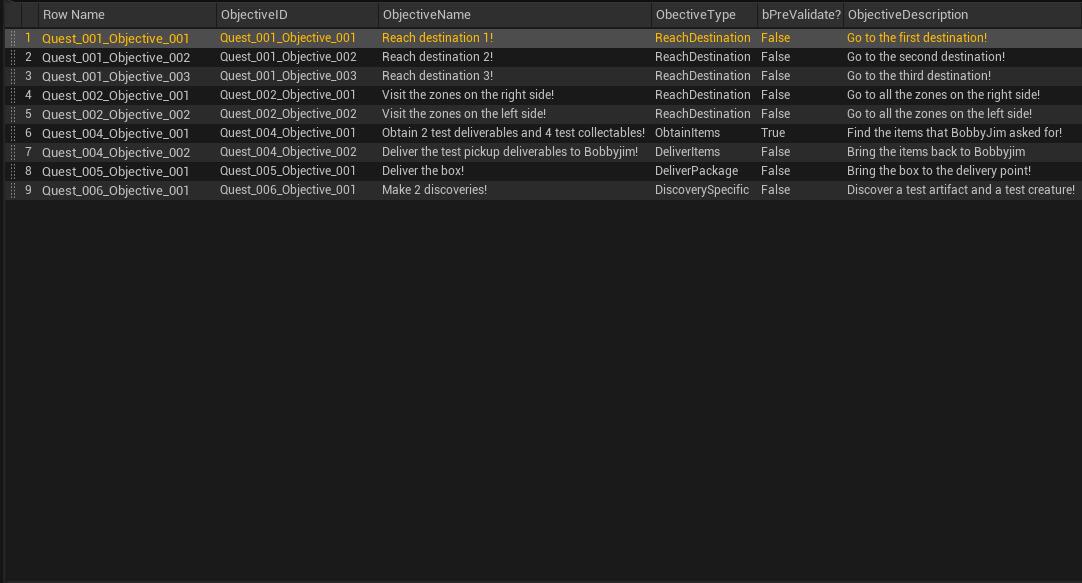Click the drag handle of row 8
The width and height of the screenshot is (1082, 583).
pyautogui.click(x=12, y=171)
